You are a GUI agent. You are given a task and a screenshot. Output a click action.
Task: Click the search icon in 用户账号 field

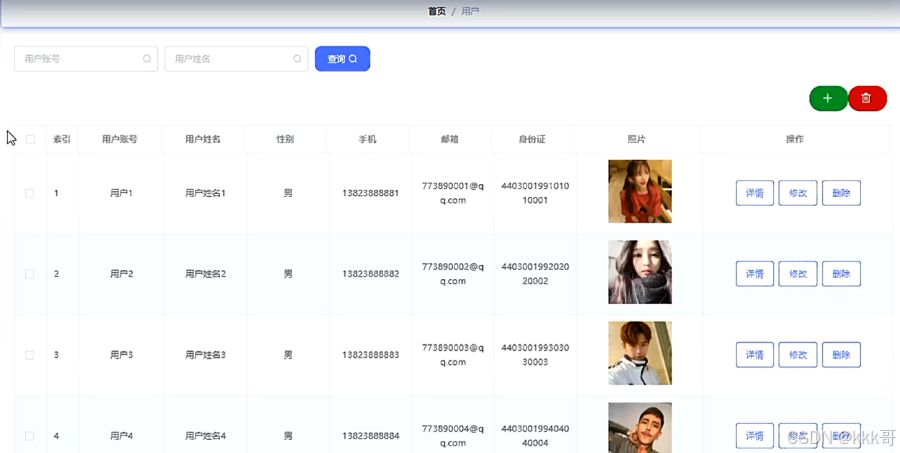tap(147, 59)
